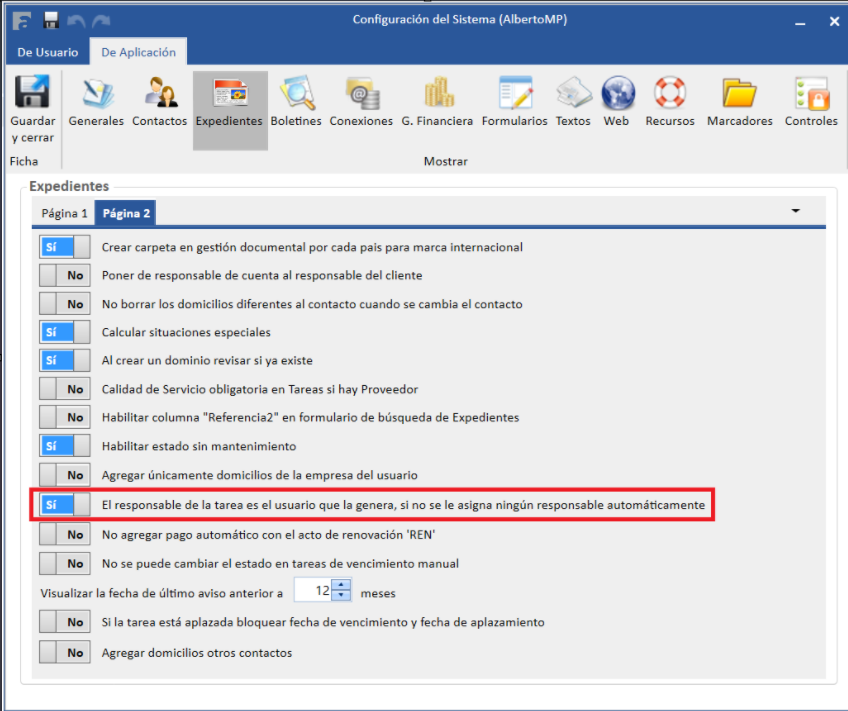Enable 'Agregar domicilios otros contactos' toggle
The image size is (848, 711).
(65, 653)
